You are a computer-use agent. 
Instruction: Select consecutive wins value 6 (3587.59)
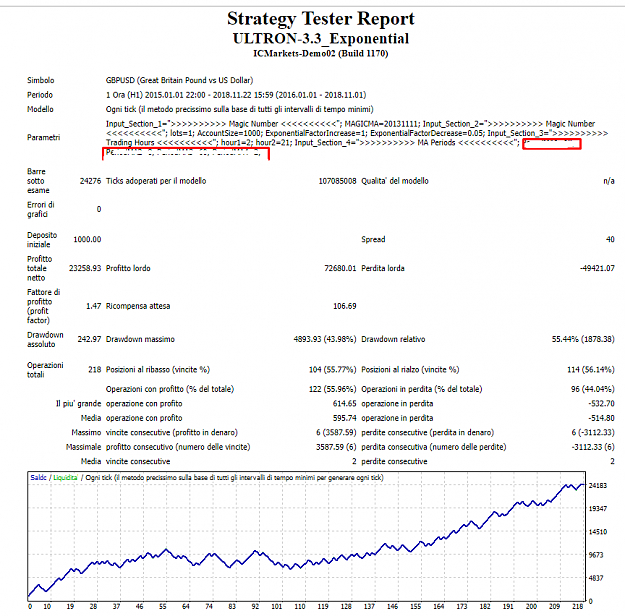[336, 433]
